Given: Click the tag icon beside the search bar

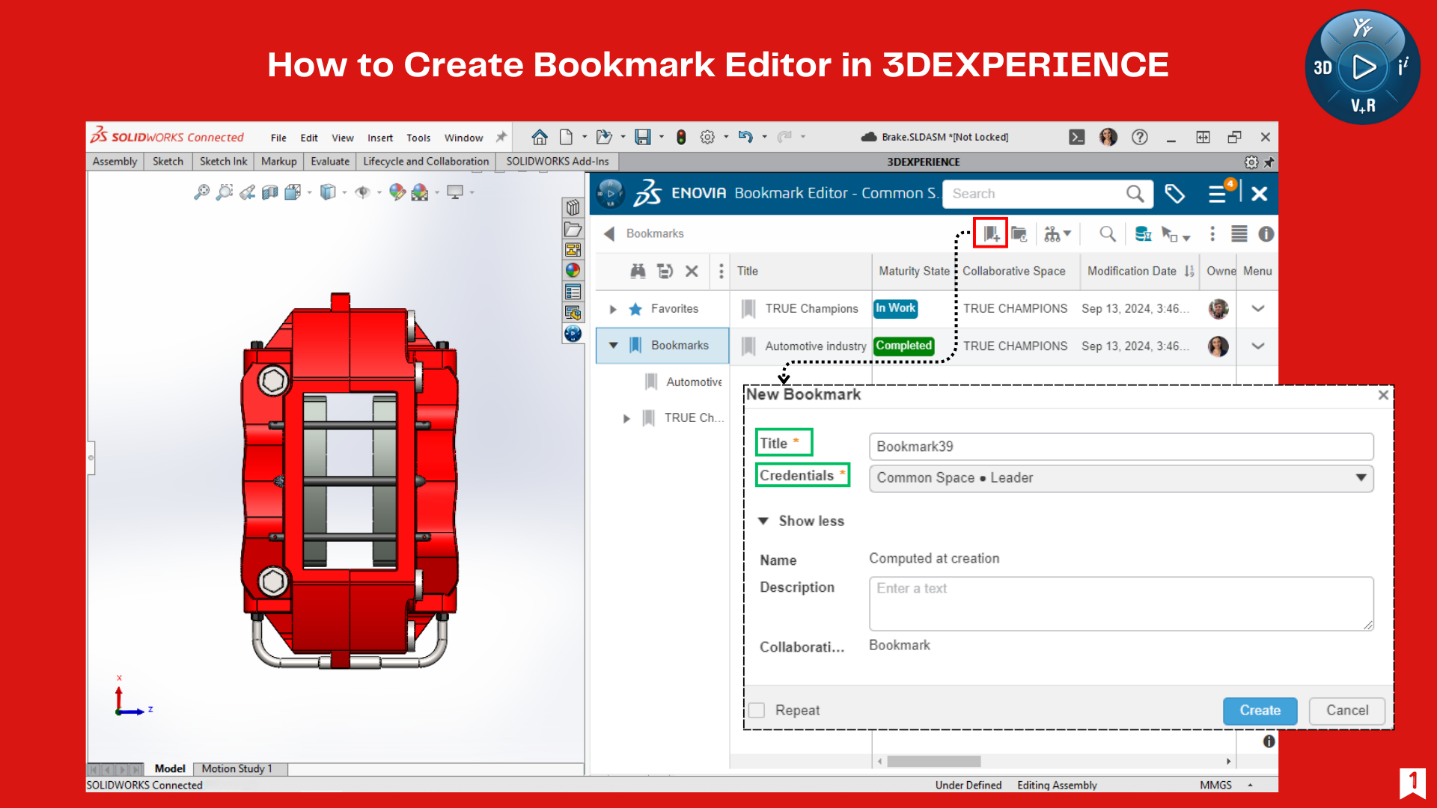Looking at the screenshot, I should (1175, 194).
